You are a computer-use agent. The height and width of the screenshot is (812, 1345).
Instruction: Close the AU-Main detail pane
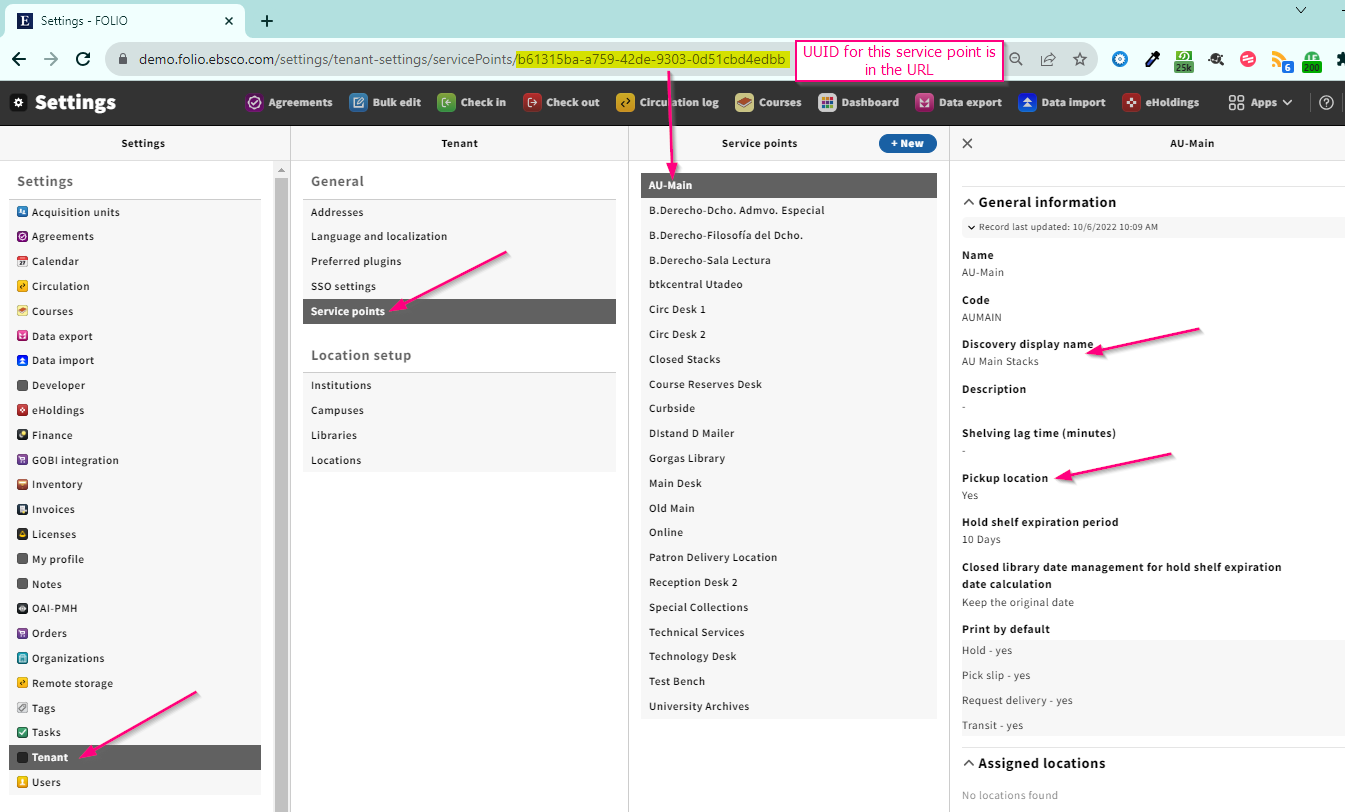tap(967, 143)
